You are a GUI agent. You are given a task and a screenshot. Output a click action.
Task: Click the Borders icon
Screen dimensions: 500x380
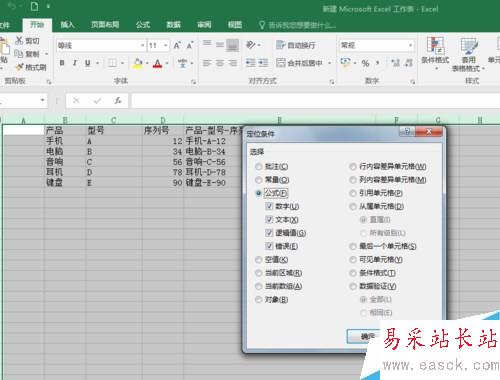coord(112,63)
